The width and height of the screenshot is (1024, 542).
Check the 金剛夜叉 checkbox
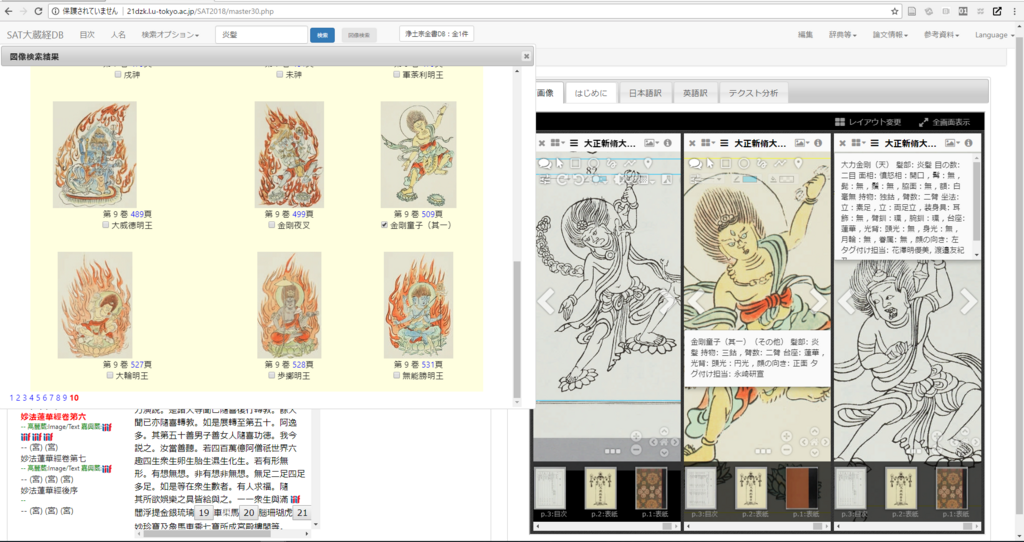point(272,225)
